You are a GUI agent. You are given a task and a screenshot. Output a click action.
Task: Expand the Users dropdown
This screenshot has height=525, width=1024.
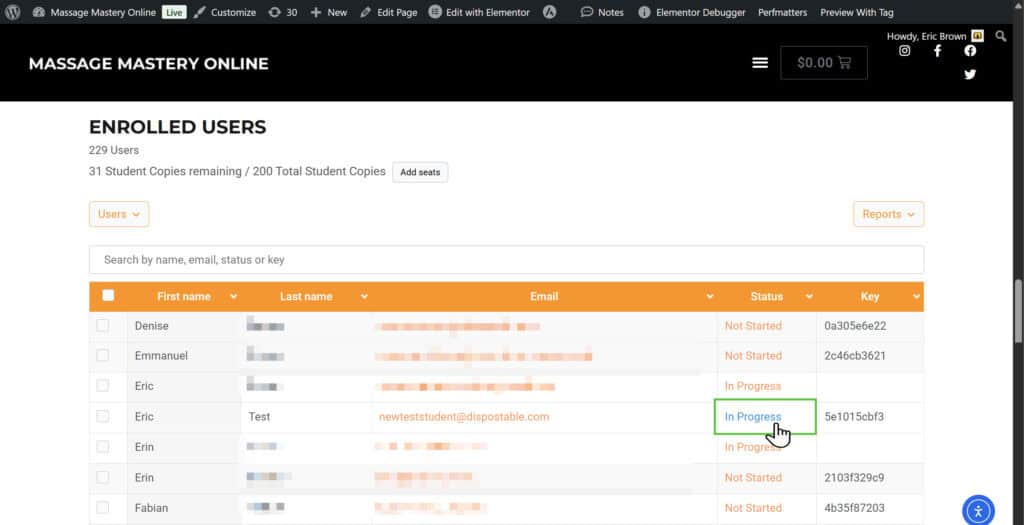coord(119,214)
